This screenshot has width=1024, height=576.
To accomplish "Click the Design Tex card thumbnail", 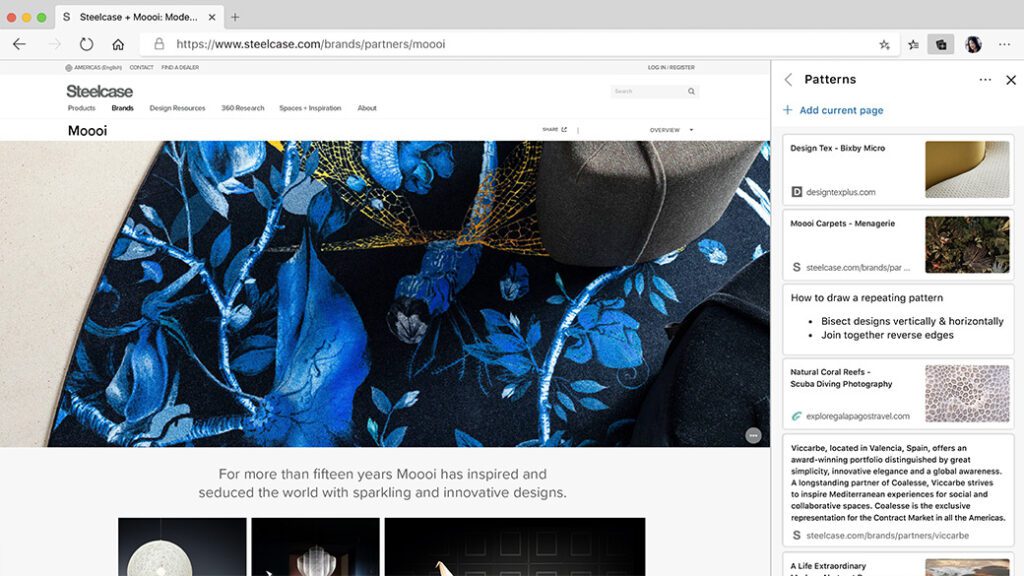I will (967, 169).
